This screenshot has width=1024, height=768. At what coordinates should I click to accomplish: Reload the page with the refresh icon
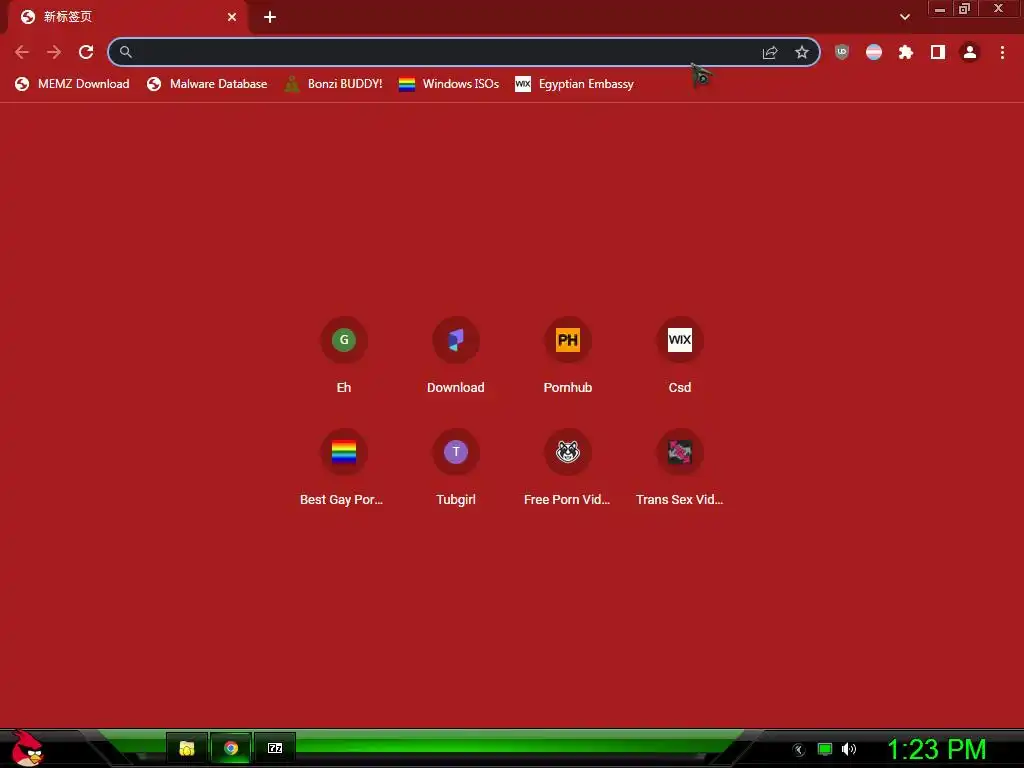pos(86,52)
